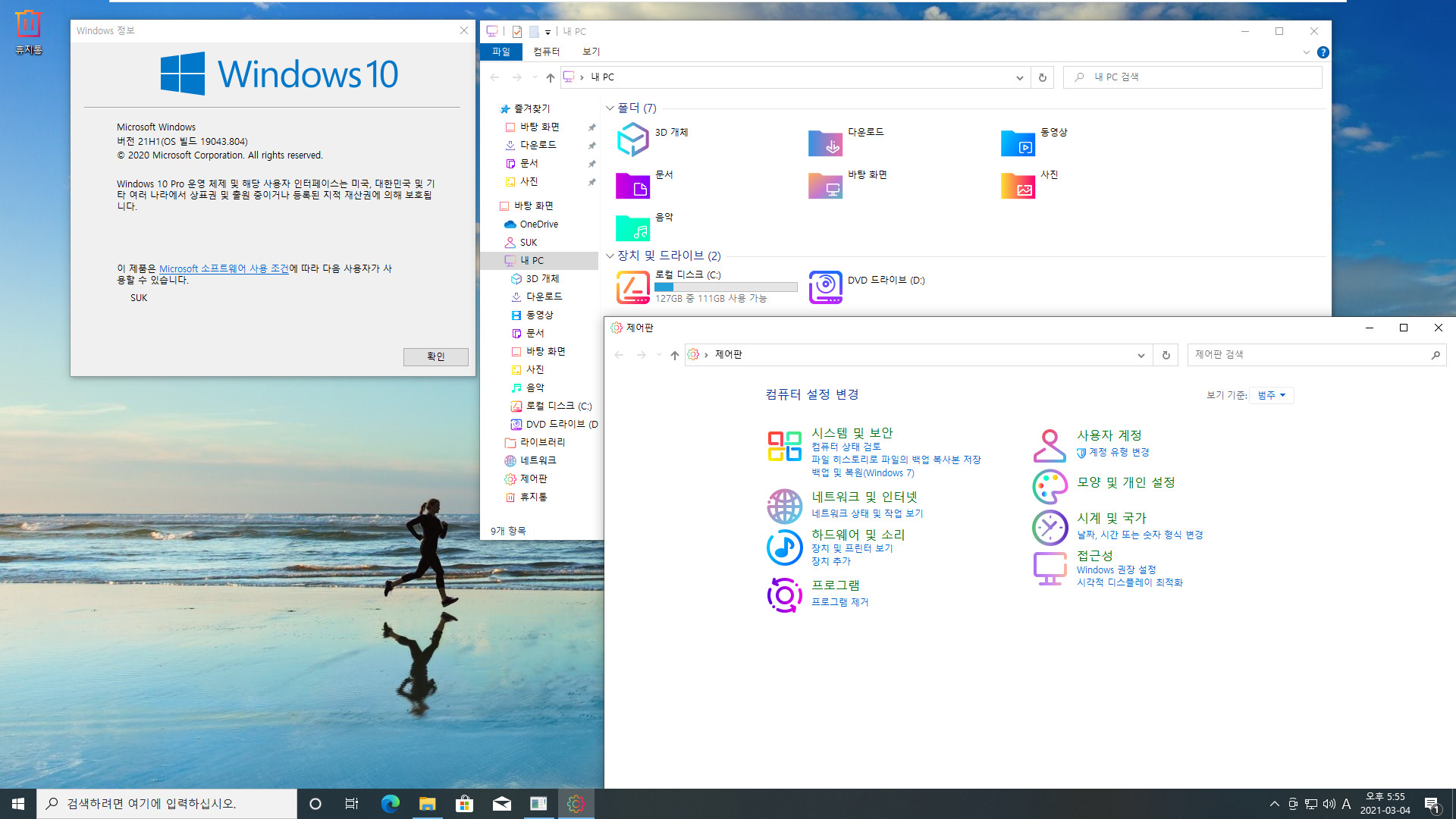Open the notification center icon
1456x819 pixels.
click(1432, 804)
